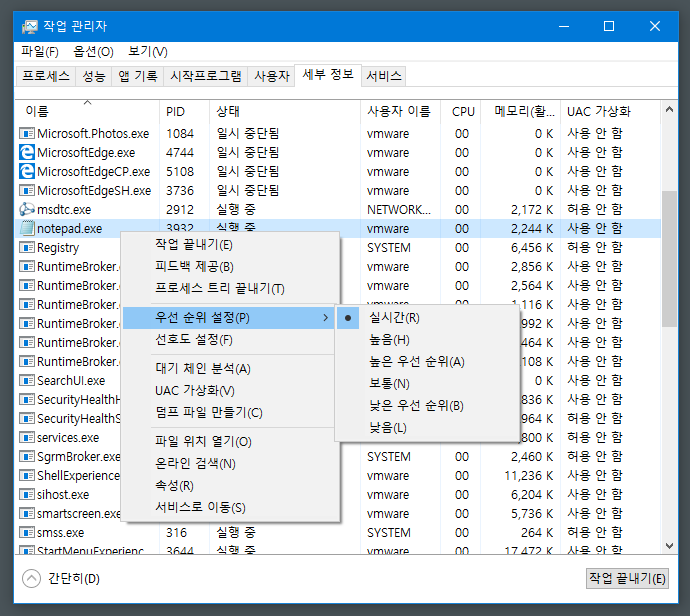
Task: Click the Task Manager title bar icon
Action: click(x=29, y=26)
